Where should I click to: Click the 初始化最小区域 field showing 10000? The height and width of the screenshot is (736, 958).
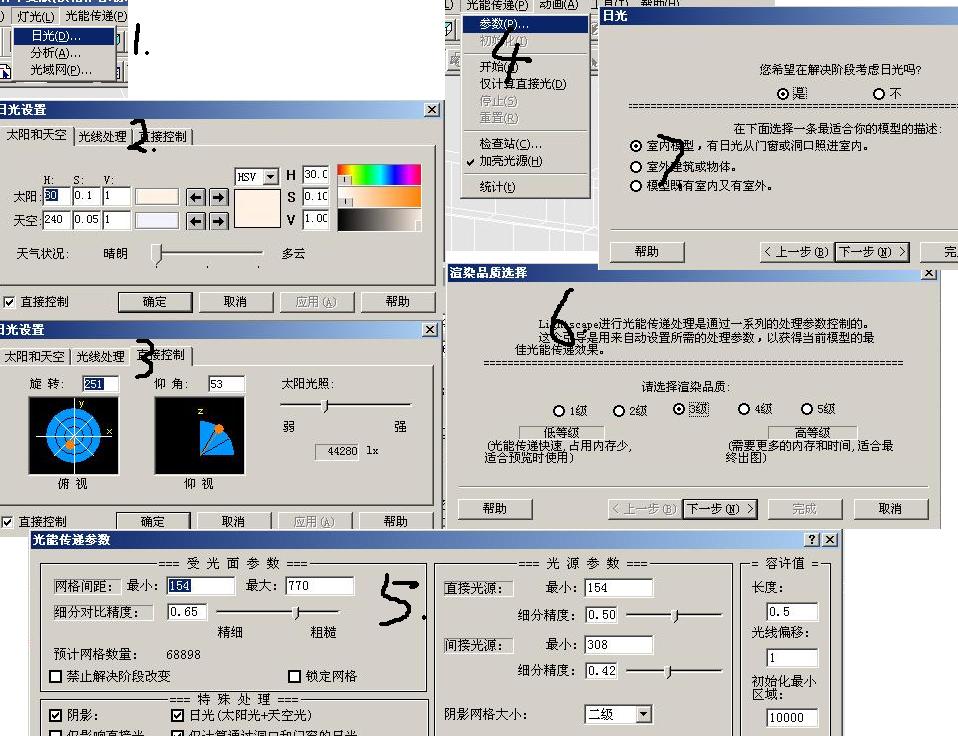point(792,718)
